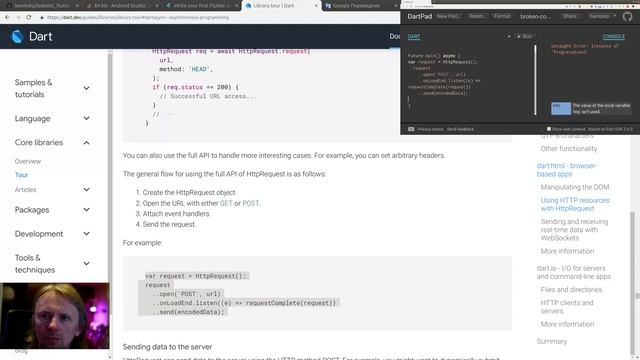Click the Packages sidebar label

click(32, 210)
